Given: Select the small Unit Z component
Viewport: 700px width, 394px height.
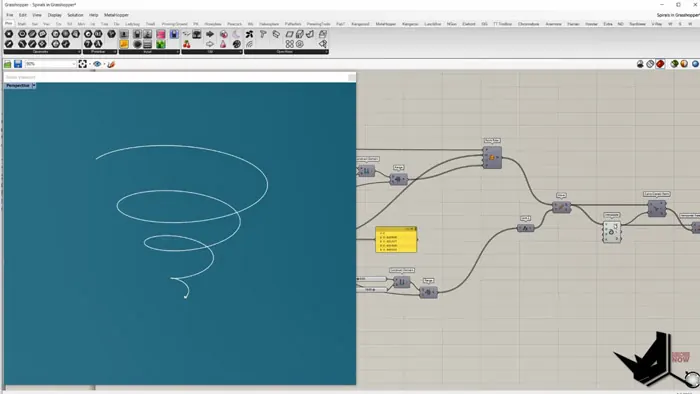Looking at the screenshot, I should [x=525, y=228].
